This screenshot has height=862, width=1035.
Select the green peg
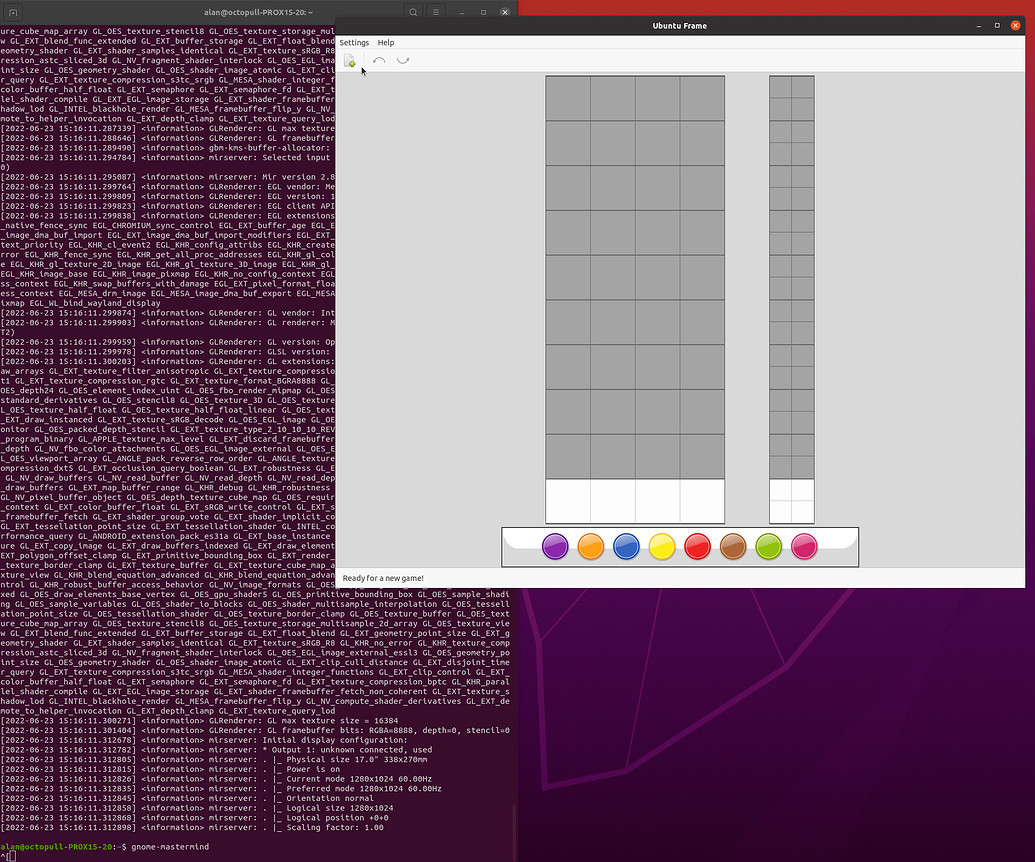click(x=768, y=547)
